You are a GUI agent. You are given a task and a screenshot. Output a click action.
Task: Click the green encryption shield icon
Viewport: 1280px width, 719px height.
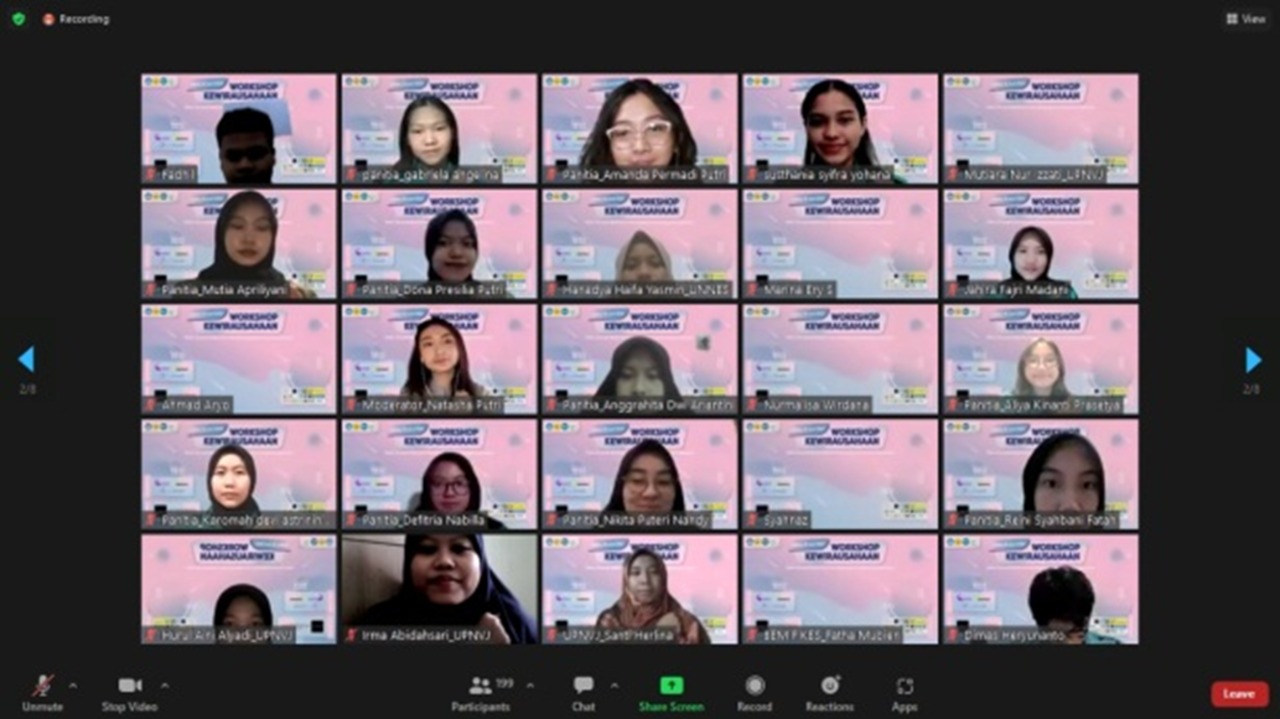[18, 19]
